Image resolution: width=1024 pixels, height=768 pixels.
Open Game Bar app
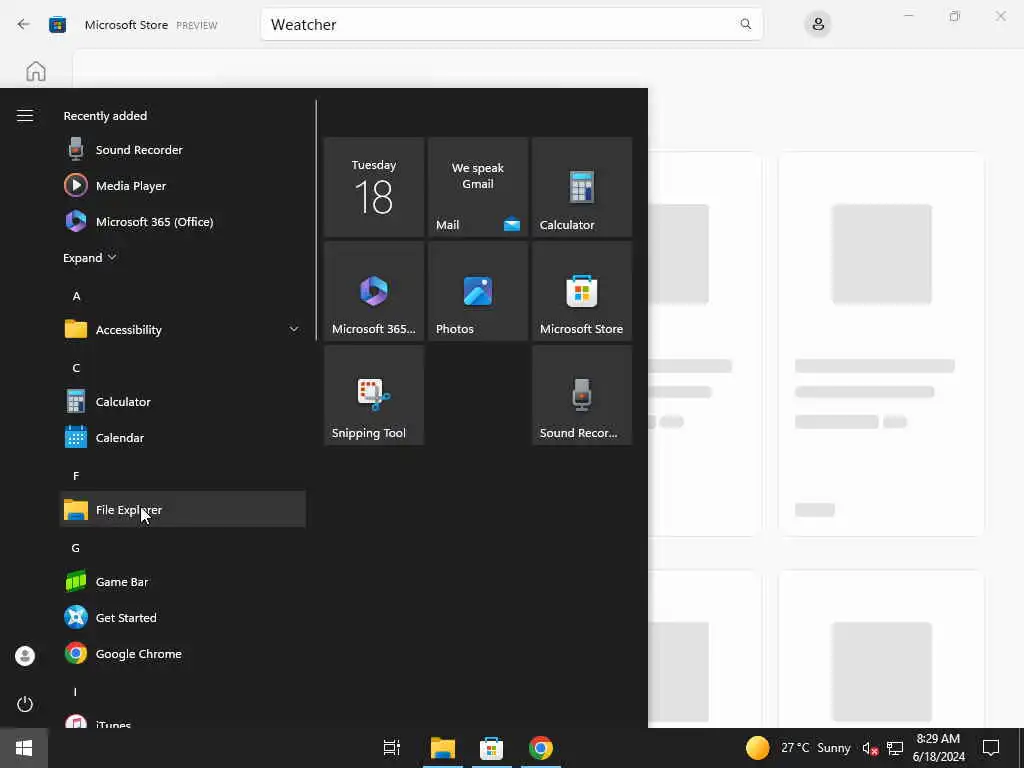click(183, 581)
